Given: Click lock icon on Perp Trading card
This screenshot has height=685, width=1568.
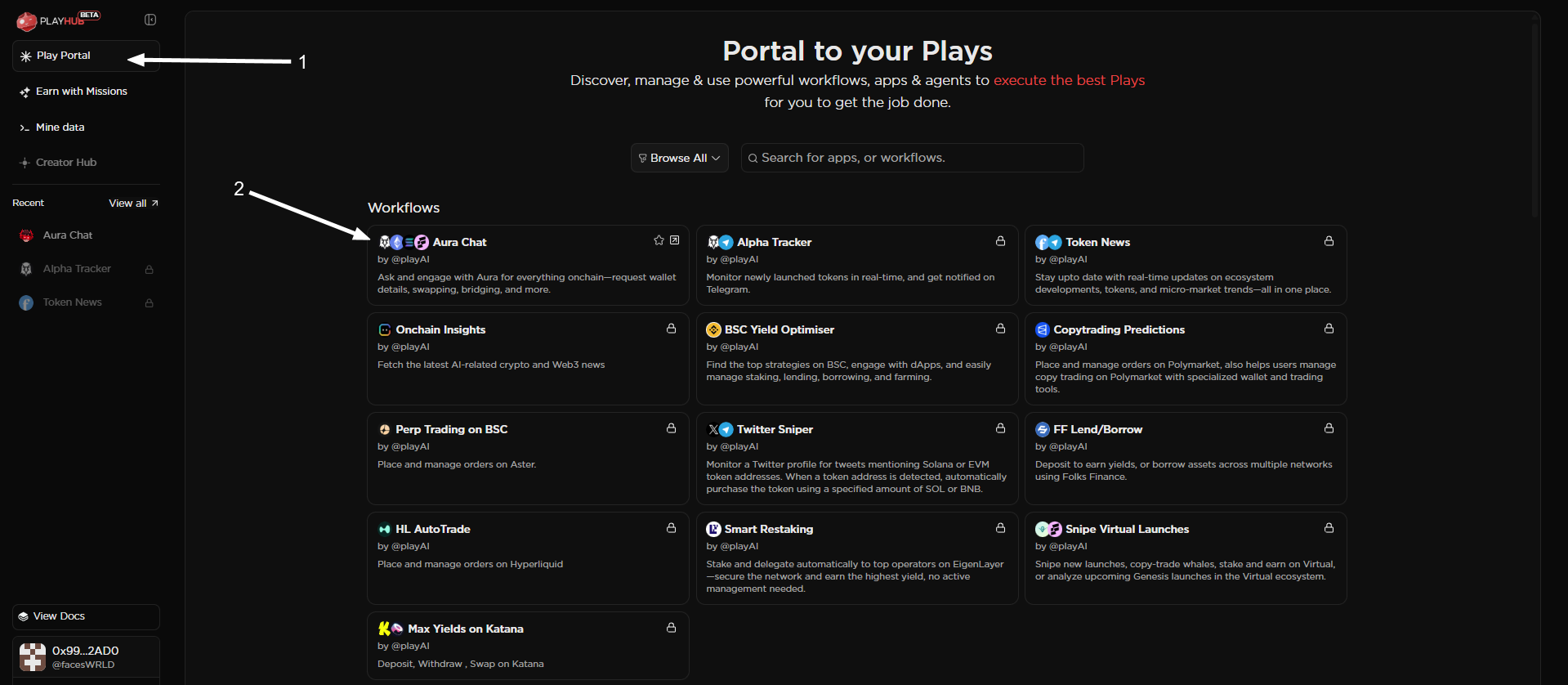Looking at the screenshot, I should coord(672,428).
